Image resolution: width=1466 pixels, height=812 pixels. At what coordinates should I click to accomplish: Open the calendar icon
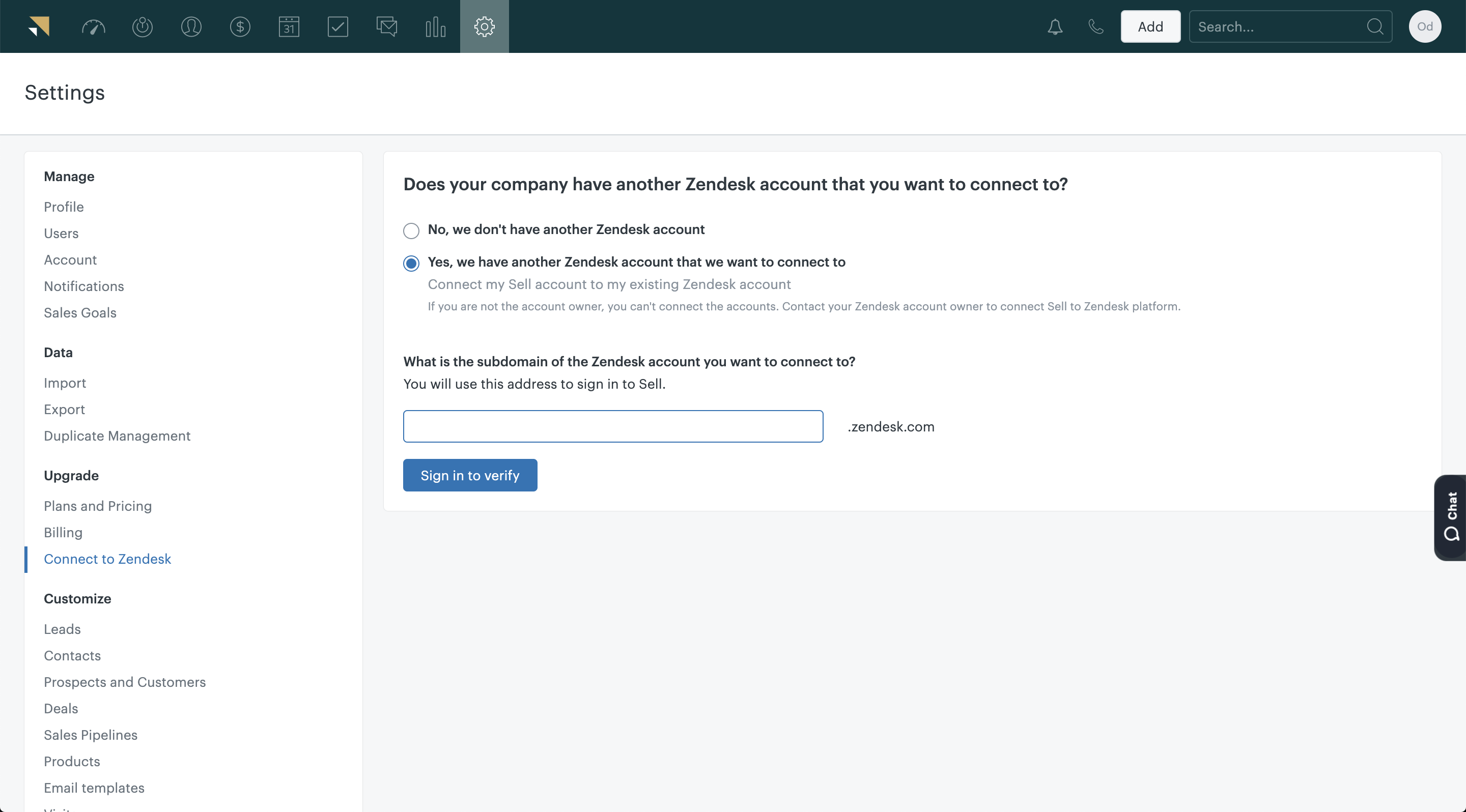pyautogui.click(x=289, y=26)
